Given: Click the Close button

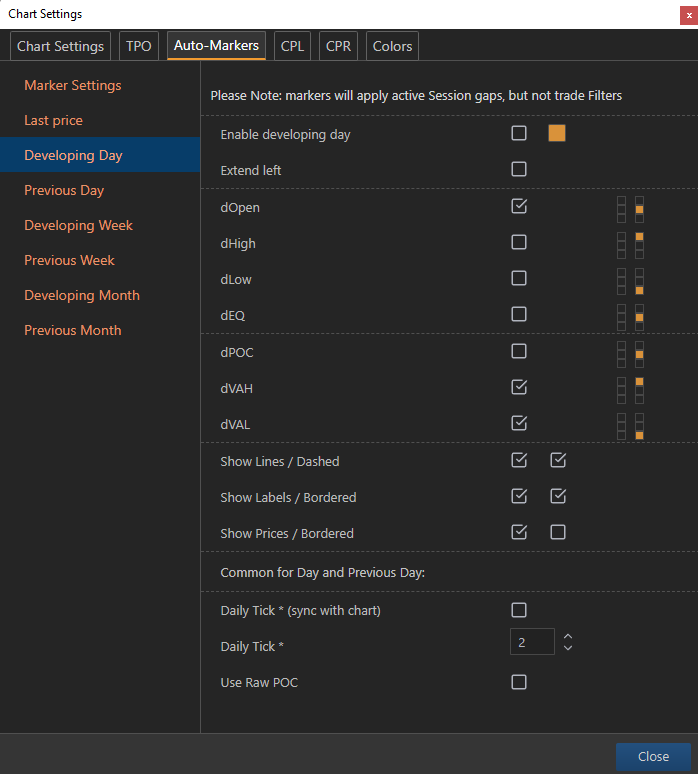Looking at the screenshot, I should (x=653, y=756).
